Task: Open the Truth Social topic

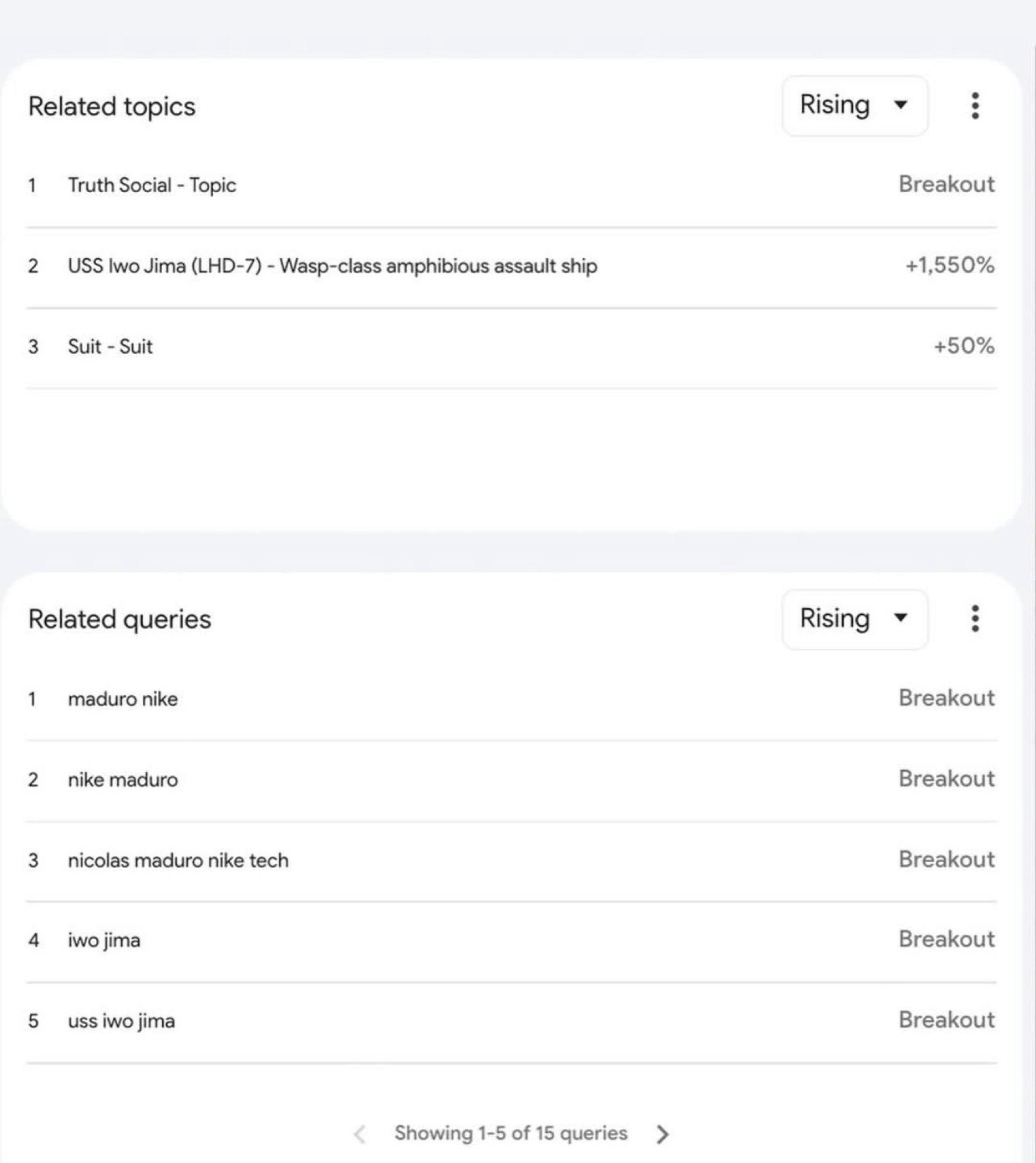Action: 152,185
